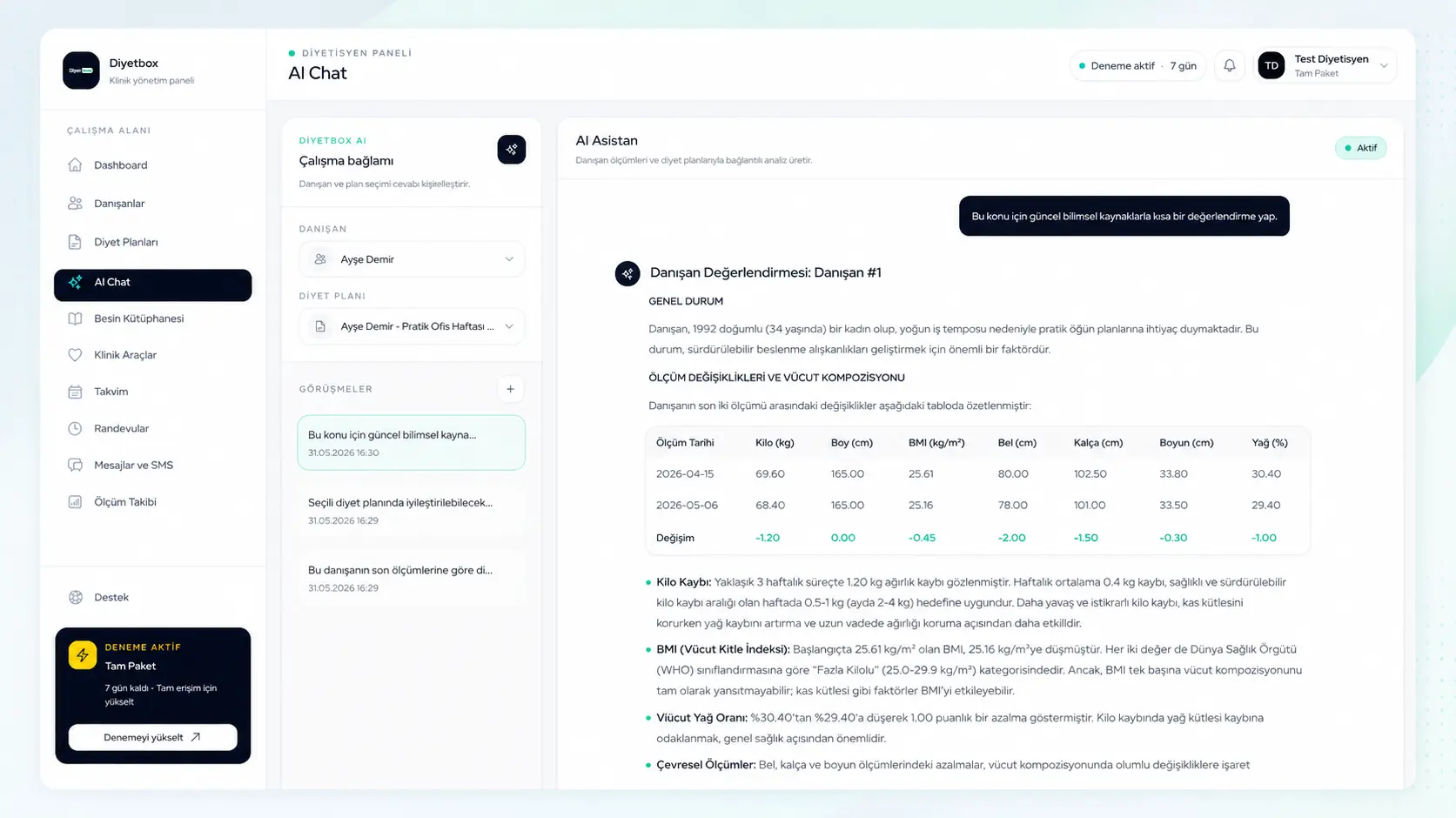Screen dimensions: 1456x818
Task: Expand Danışan dropdown chevron
Action: 509,259
